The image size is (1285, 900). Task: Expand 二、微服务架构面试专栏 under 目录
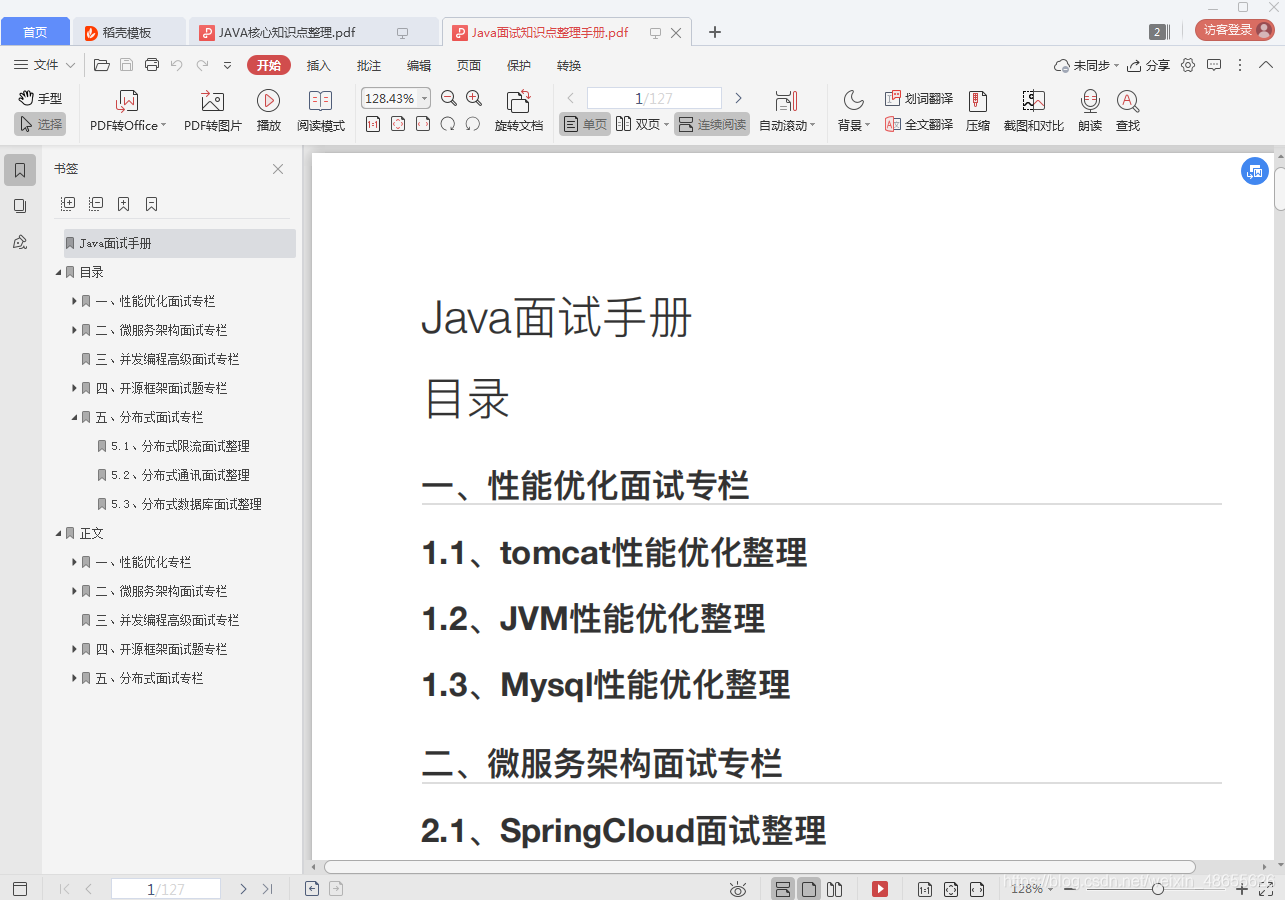[74, 330]
